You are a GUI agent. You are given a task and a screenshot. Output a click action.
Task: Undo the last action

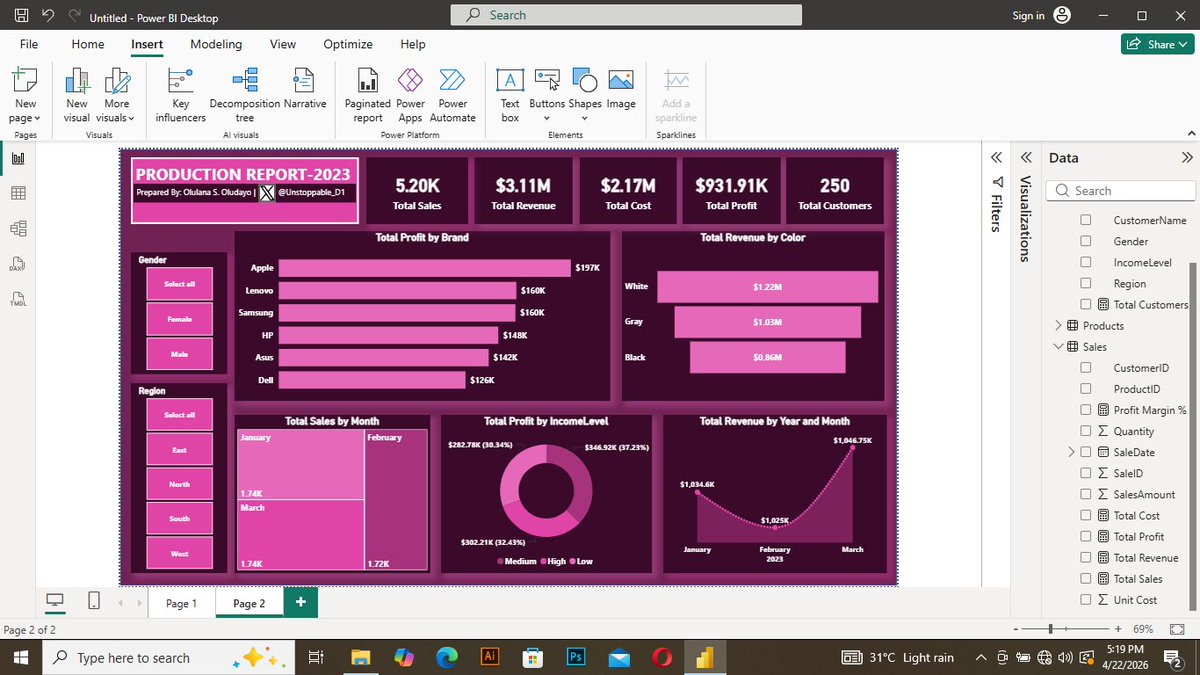coord(47,17)
